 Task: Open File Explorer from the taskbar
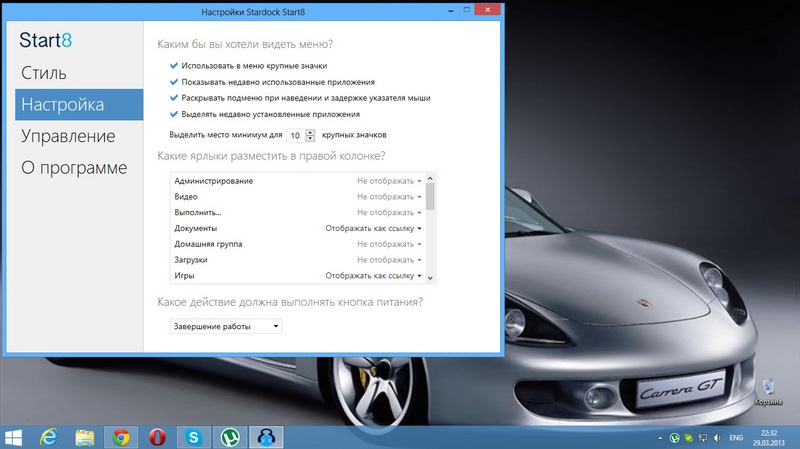(85, 437)
